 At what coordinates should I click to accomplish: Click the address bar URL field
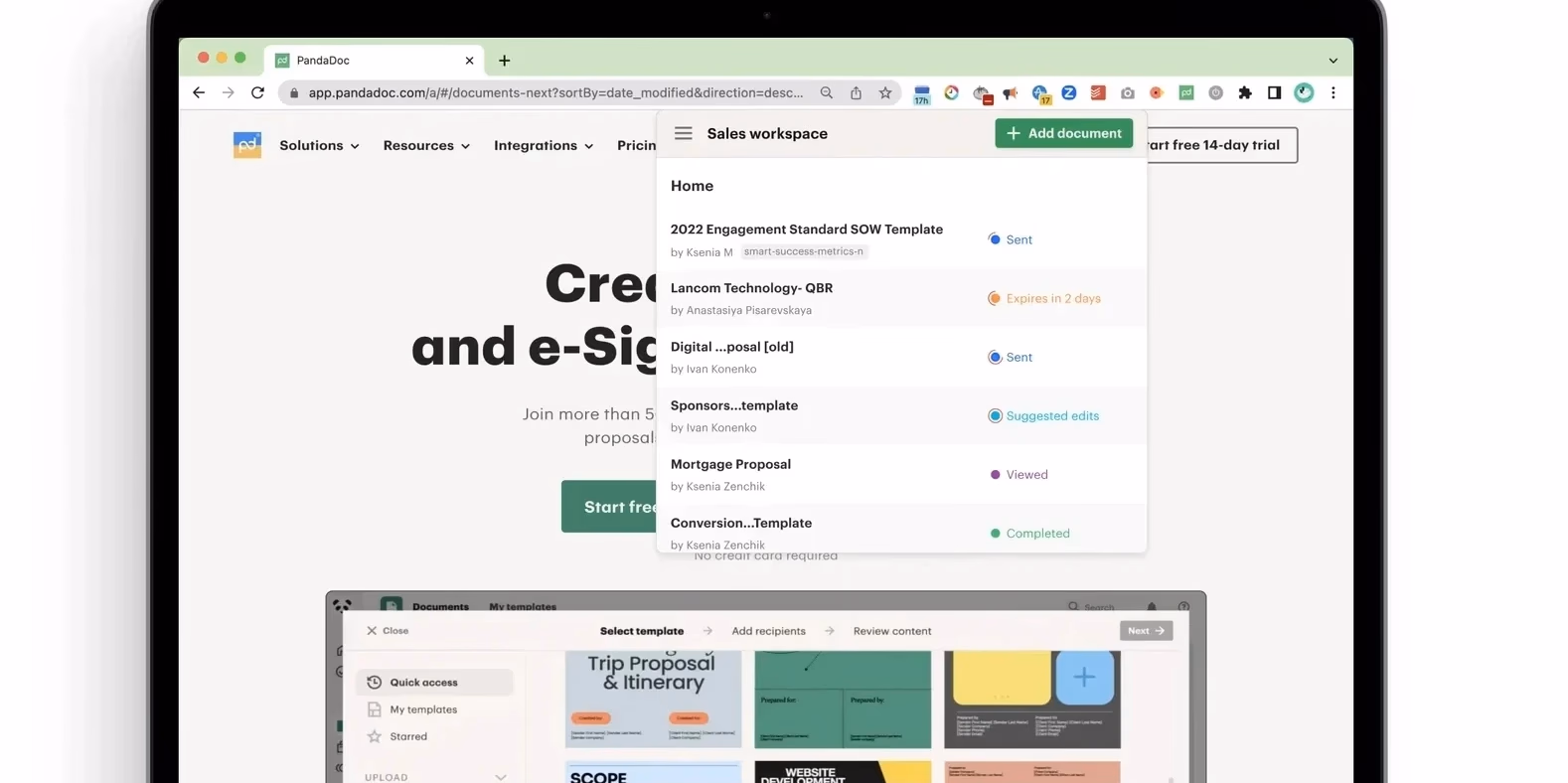click(554, 92)
